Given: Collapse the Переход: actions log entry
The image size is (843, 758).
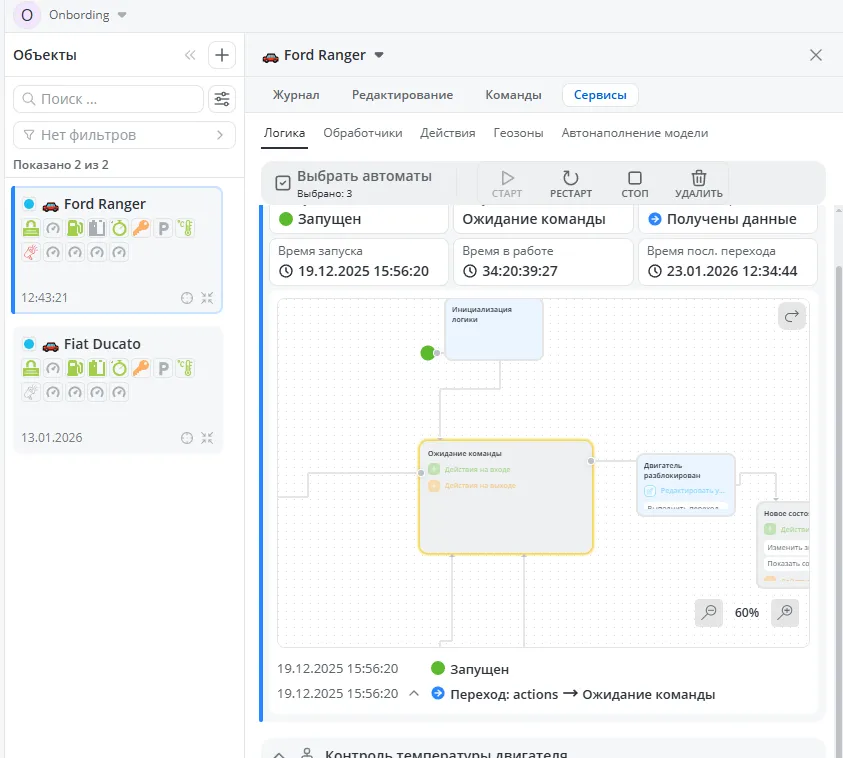Looking at the screenshot, I should point(414,694).
